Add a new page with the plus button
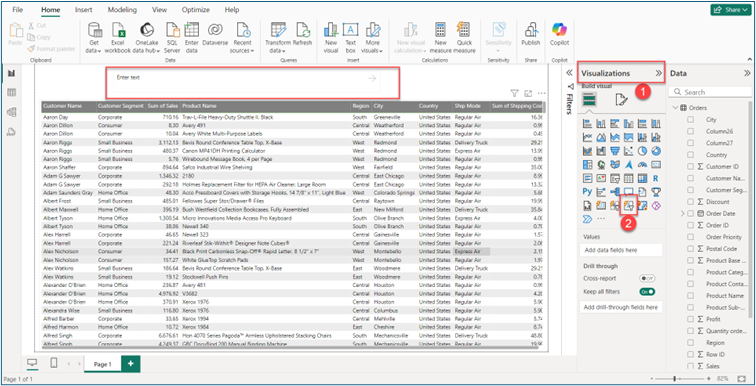Viewport: 756px width, 386px height. pos(131,364)
